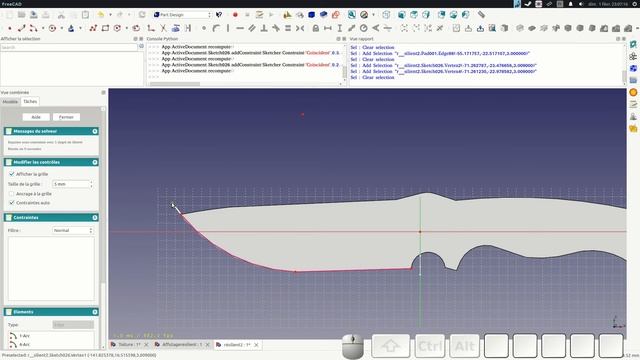640x360 pixels.
Task: Switch to isometric view cube icon
Action: [386, 15]
